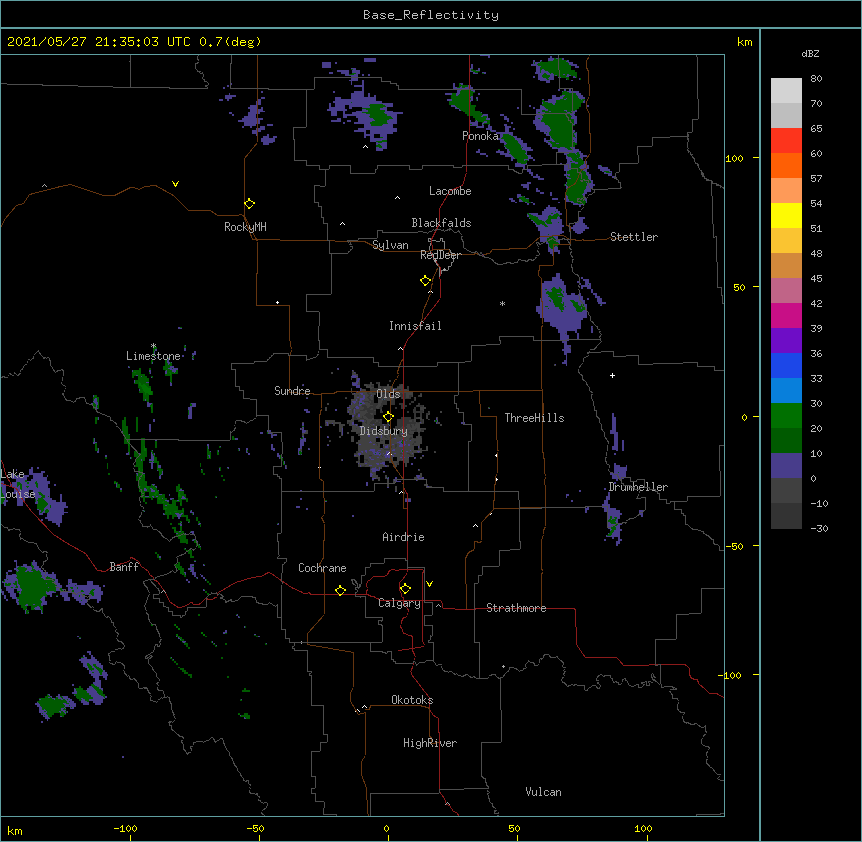Click the dBZ legend heading
Viewport: 862px width, 842px height.
point(810,53)
